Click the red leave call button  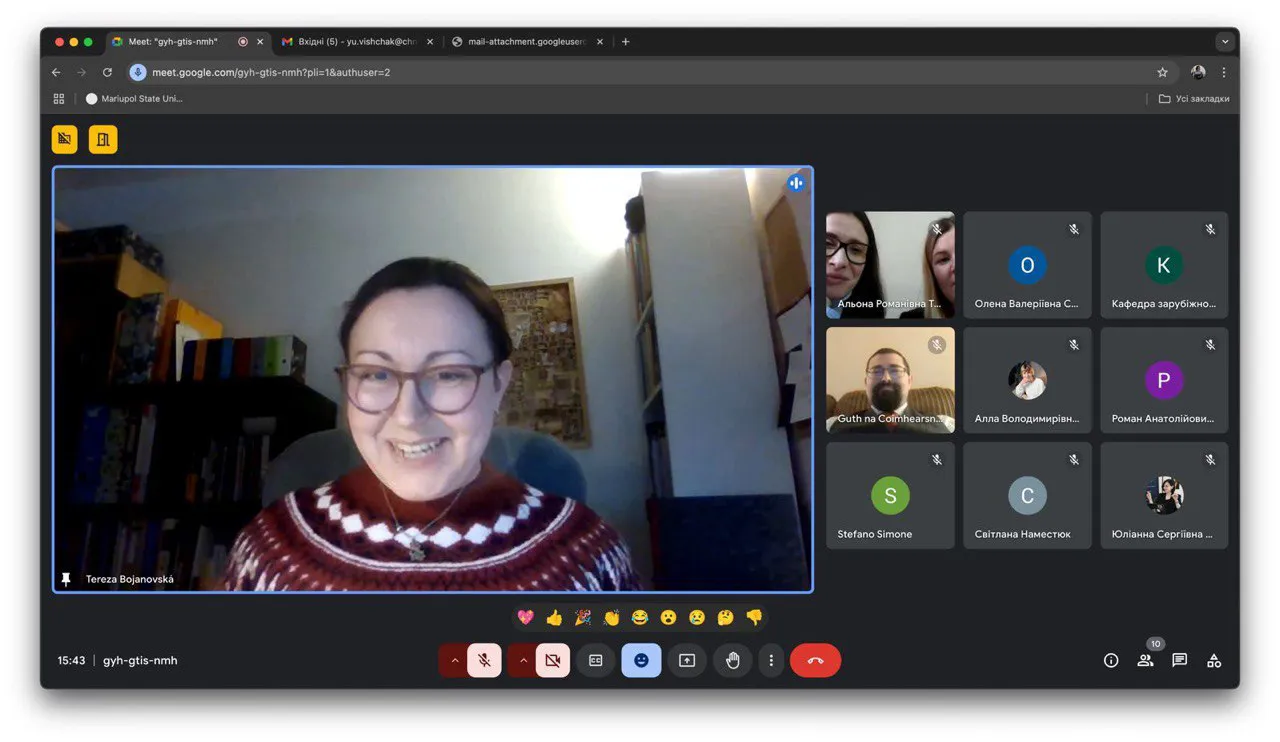[815, 661]
